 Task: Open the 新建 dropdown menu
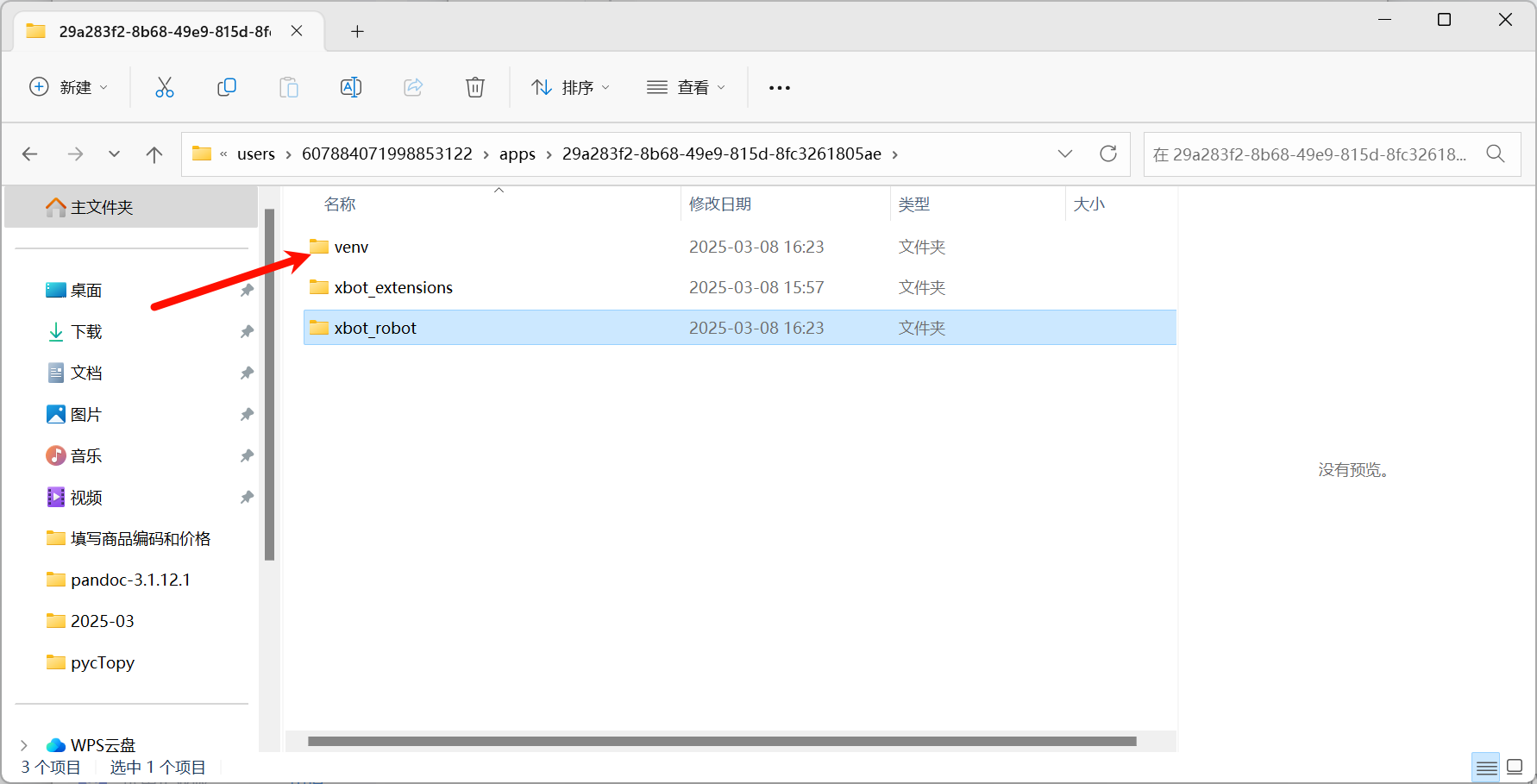(69, 87)
